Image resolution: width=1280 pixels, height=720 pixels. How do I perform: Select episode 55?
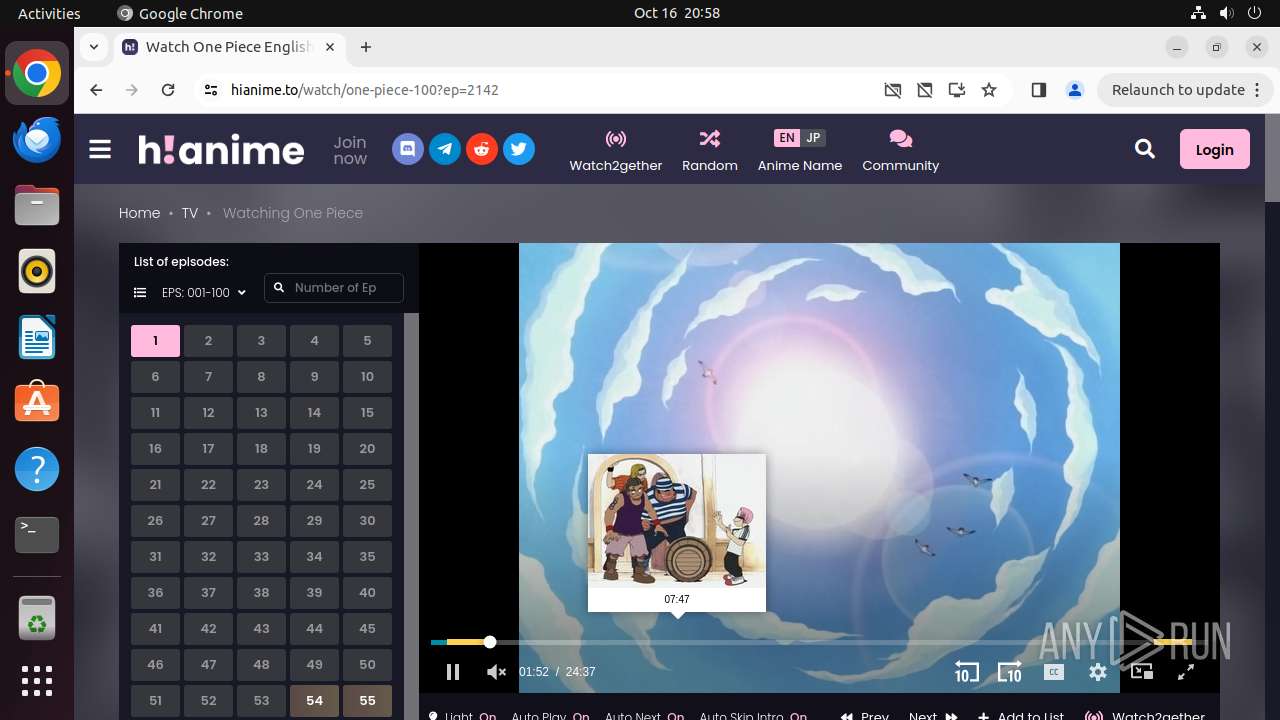pyautogui.click(x=367, y=701)
